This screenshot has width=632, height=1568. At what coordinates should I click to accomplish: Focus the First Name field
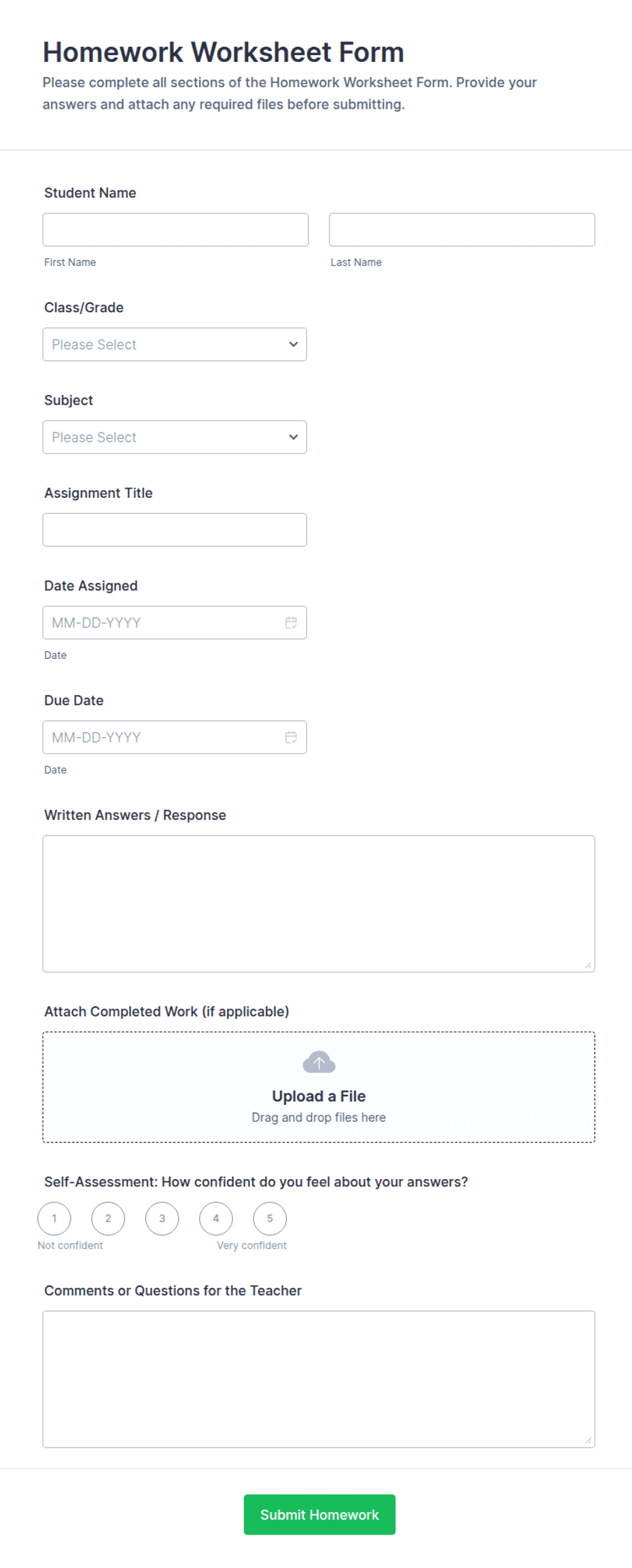coord(175,230)
